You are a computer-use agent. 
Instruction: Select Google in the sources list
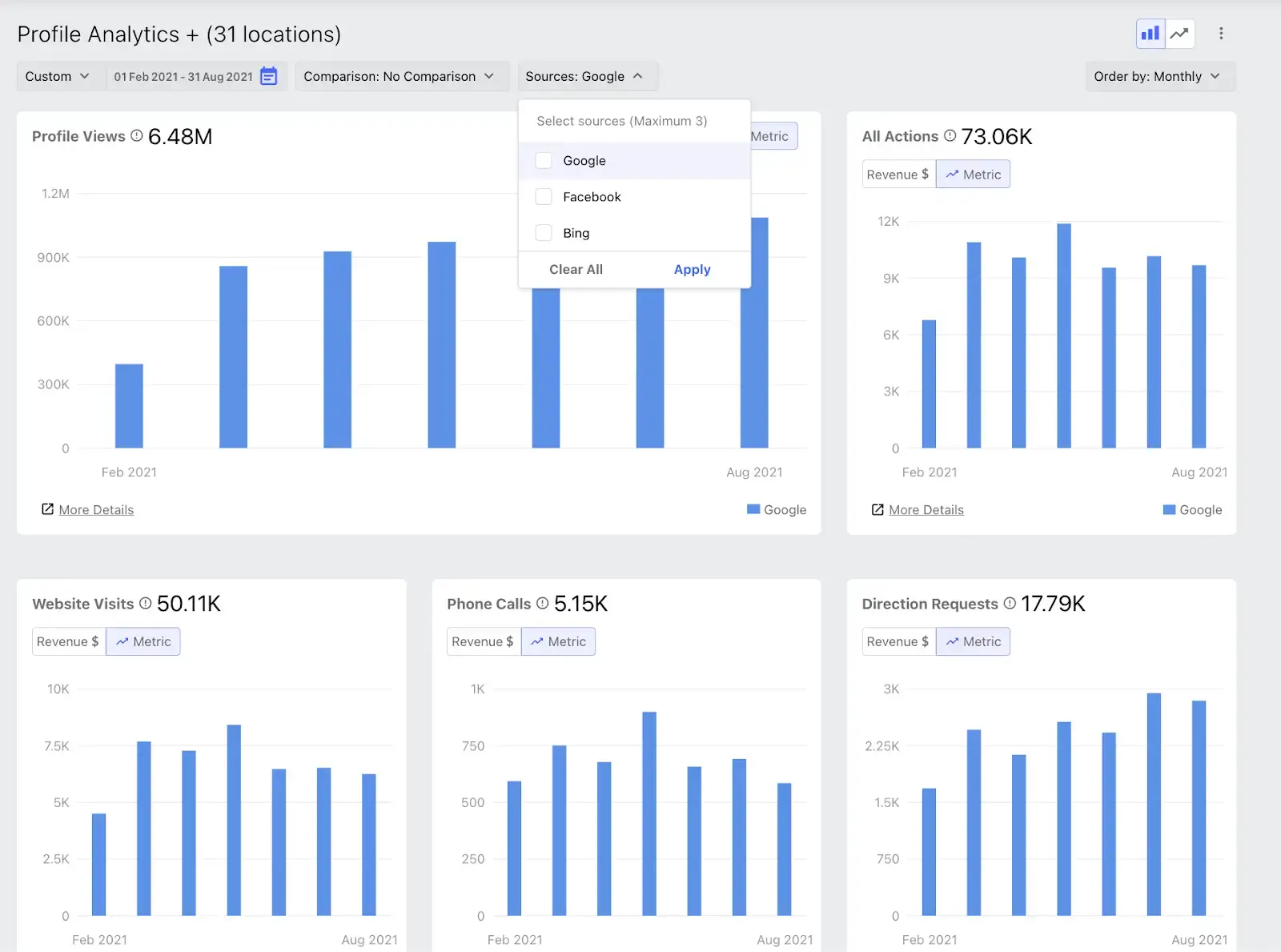coord(634,160)
